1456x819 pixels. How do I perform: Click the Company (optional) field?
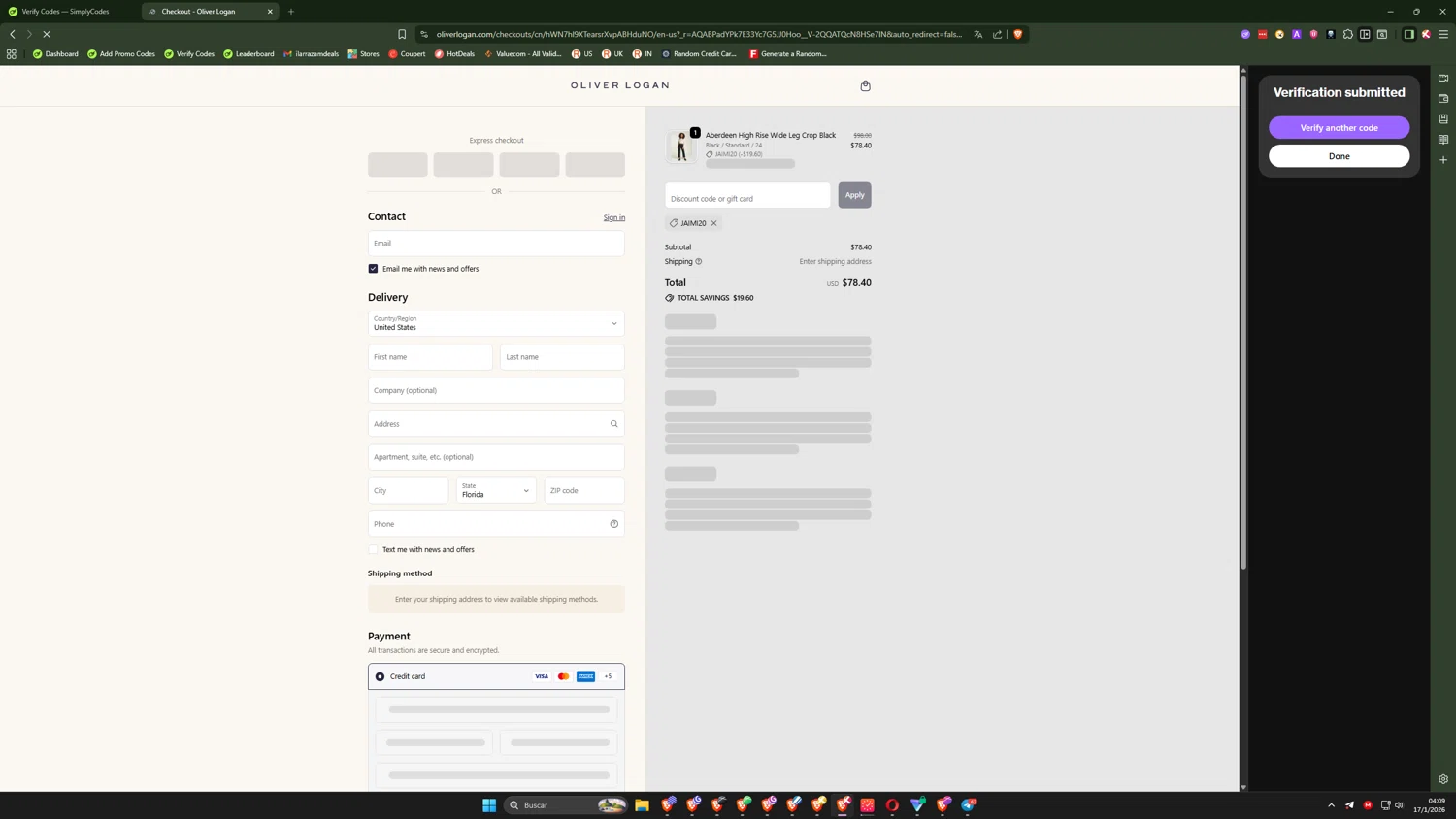pos(496,390)
